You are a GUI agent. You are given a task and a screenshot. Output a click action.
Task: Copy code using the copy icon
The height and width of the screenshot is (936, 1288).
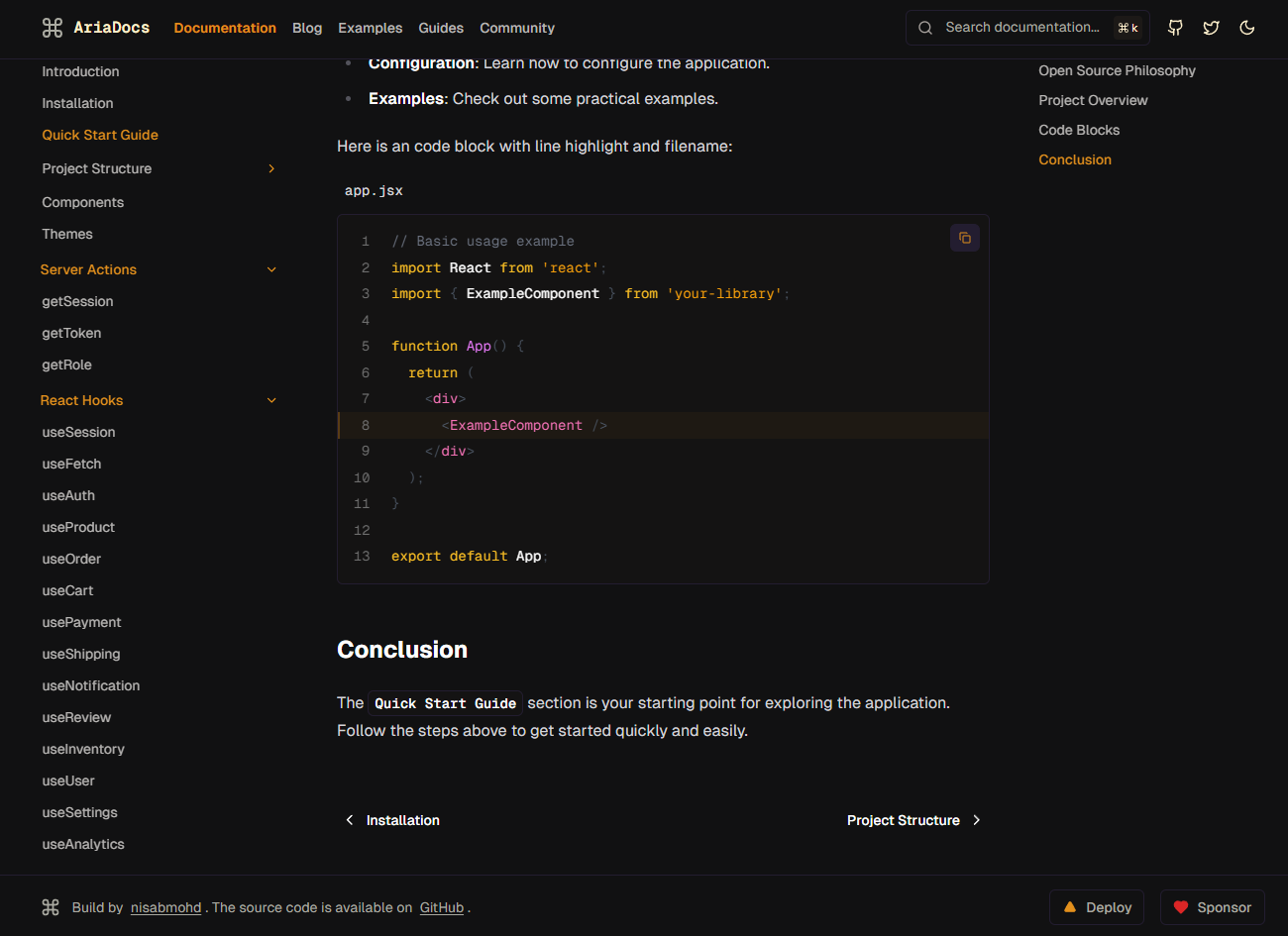coord(964,238)
